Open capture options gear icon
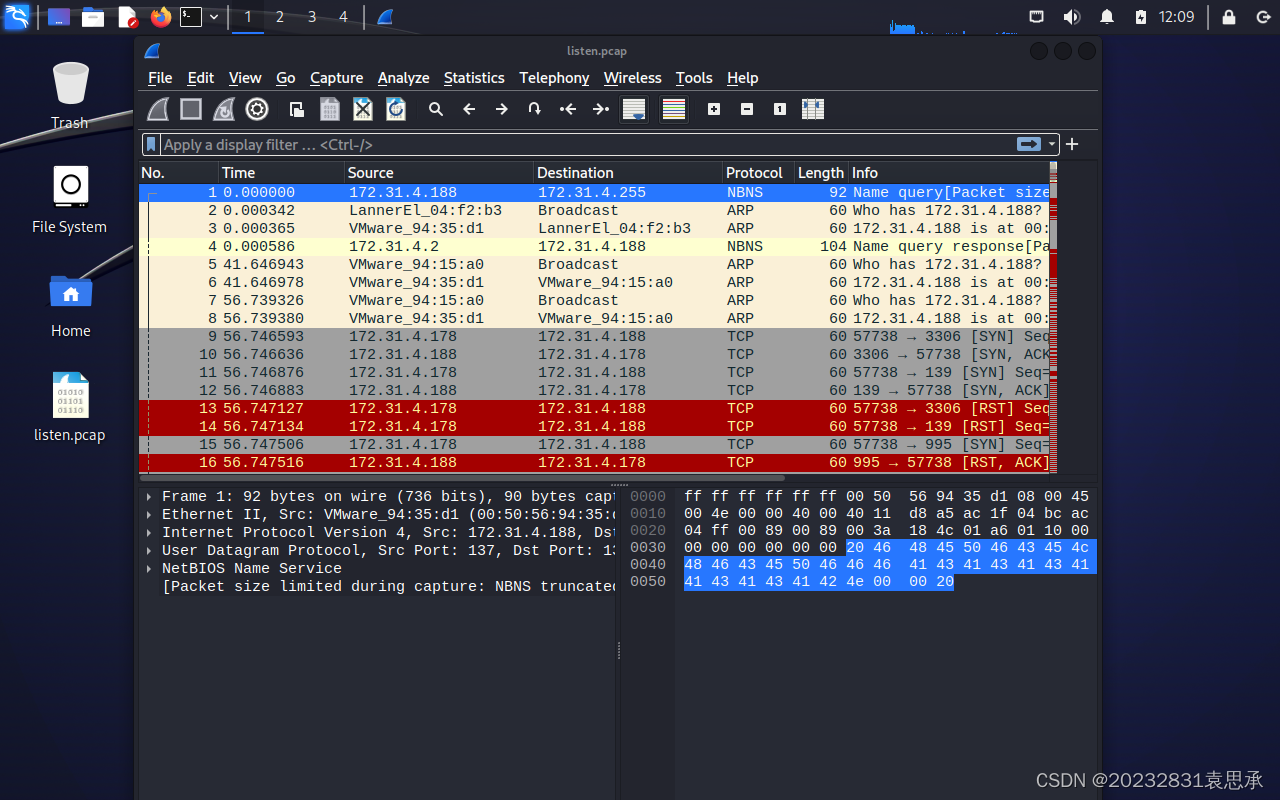The width and height of the screenshot is (1280, 800). tap(257, 109)
